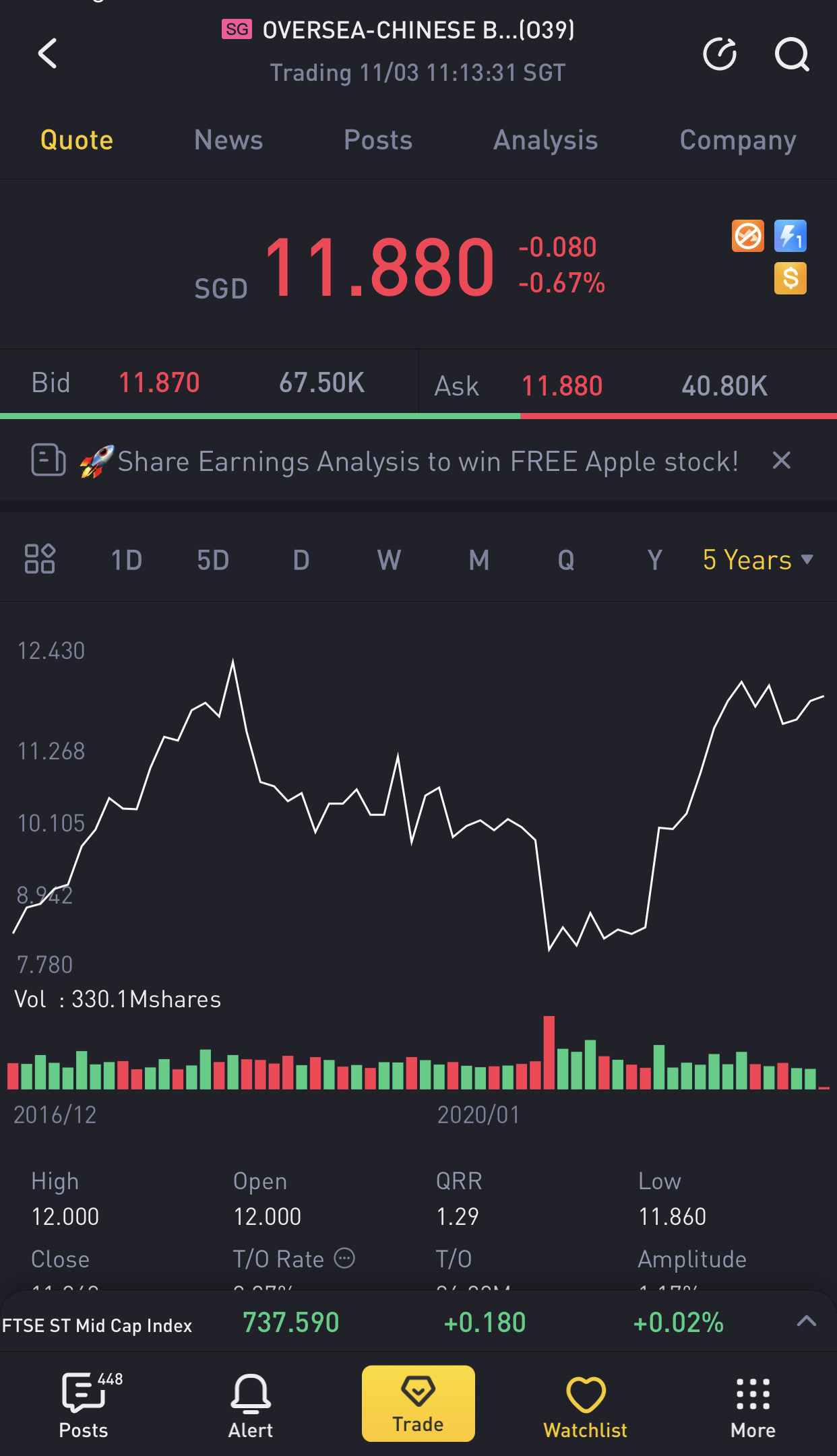Switch to the Company tab
837x1456 pixels.
(x=738, y=140)
